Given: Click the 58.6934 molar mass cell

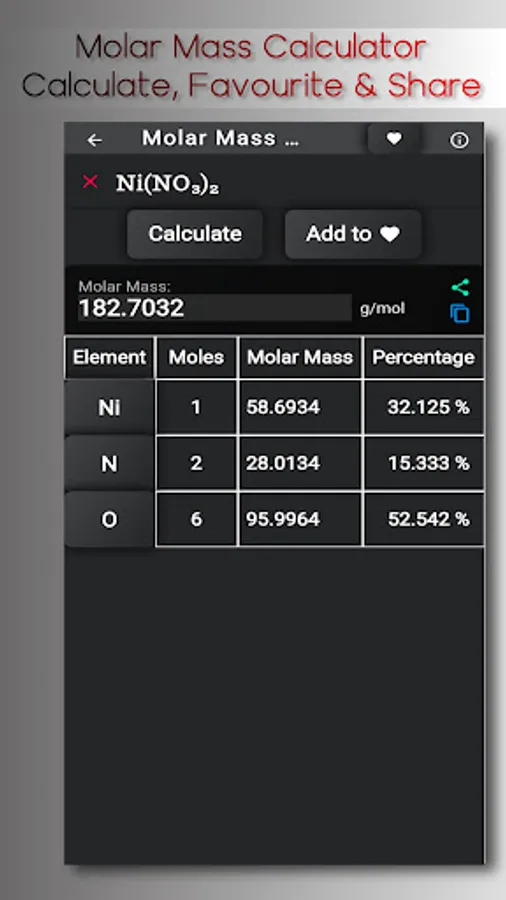Looking at the screenshot, I should click(300, 407).
